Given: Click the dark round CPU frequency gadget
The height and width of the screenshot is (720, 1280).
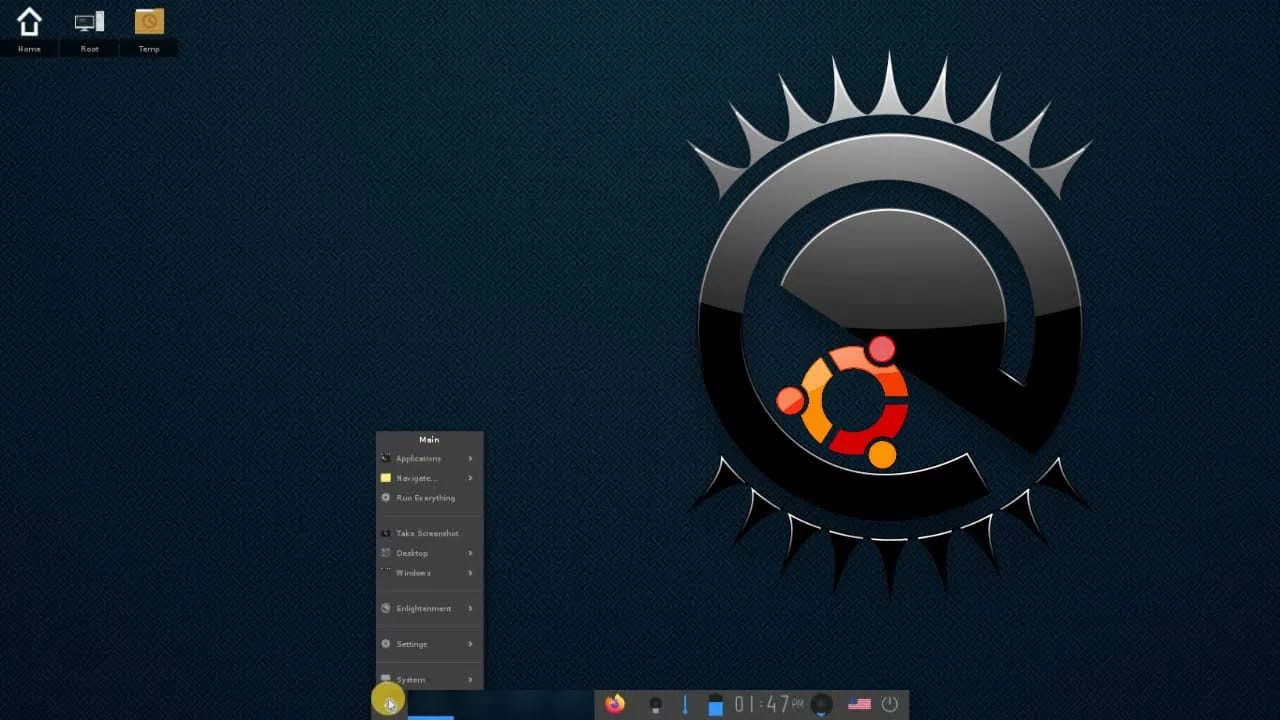Looking at the screenshot, I should 822,705.
